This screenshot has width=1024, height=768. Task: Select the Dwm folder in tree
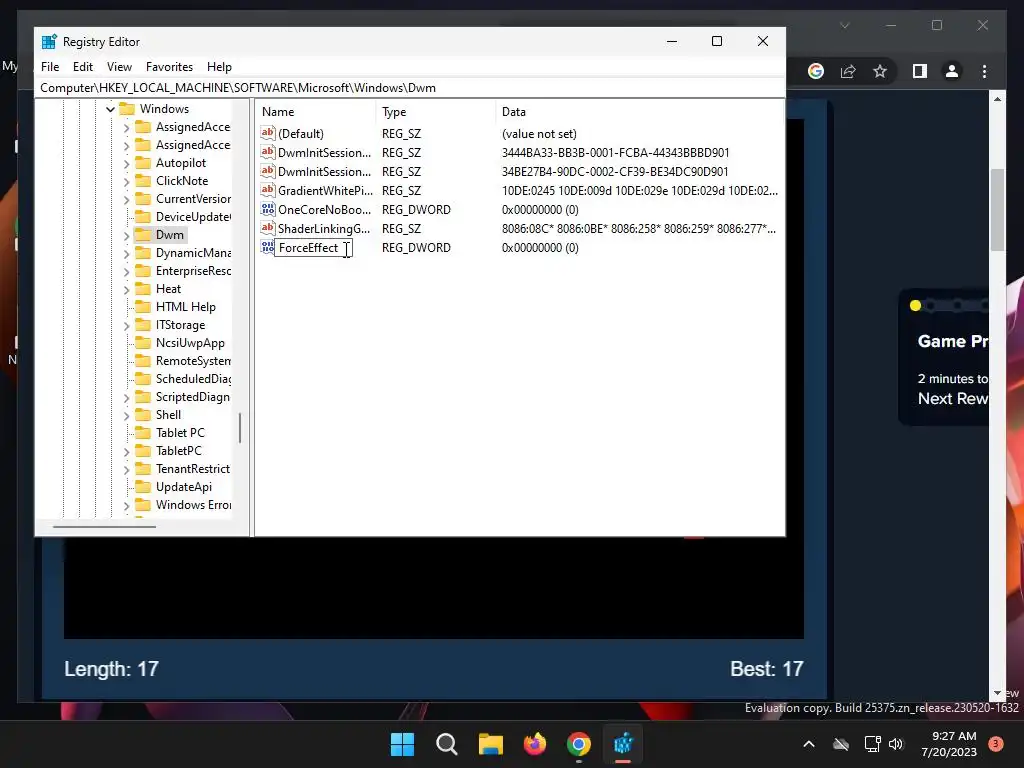tap(169, 234)
